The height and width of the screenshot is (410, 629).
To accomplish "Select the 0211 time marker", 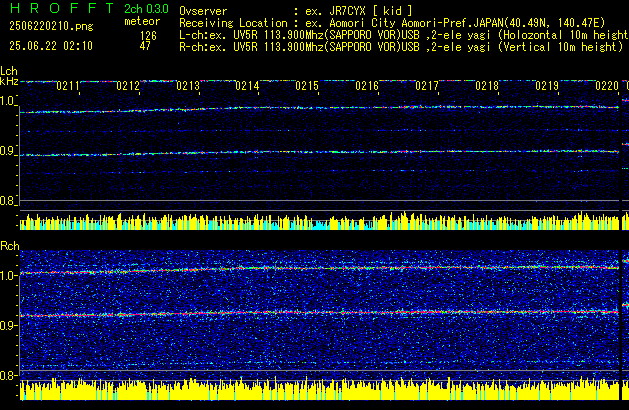I will (68, 86).
